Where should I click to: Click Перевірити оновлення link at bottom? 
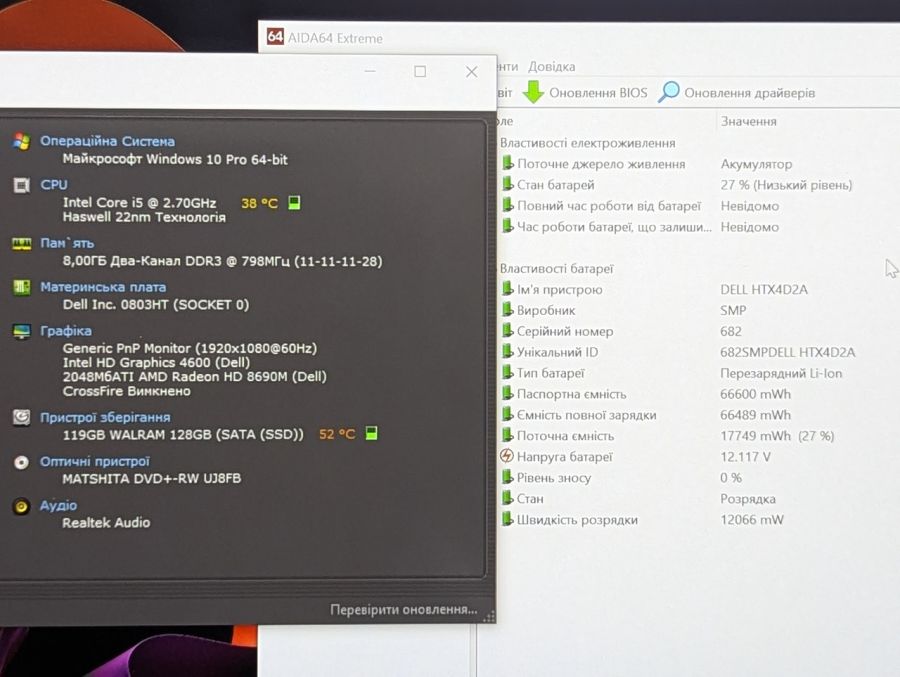pyautogui.click(x=404, y=609)
